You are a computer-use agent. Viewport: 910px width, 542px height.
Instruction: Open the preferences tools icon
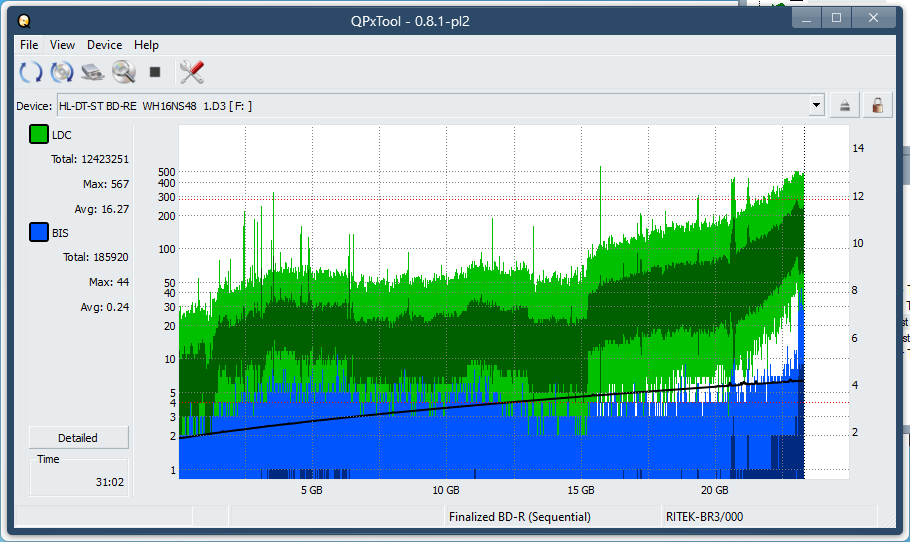(x=192, y=72)
